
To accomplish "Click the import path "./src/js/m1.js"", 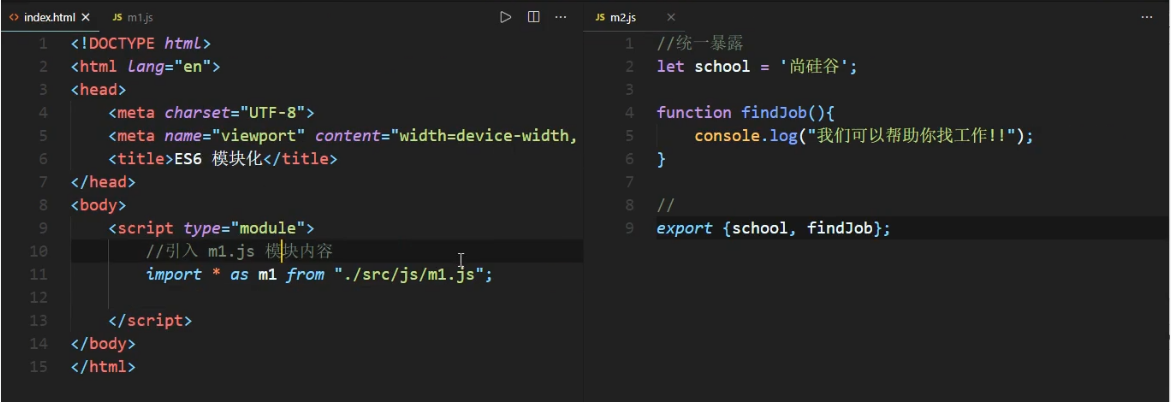I will pyautogui.click(x=409, y=274).
